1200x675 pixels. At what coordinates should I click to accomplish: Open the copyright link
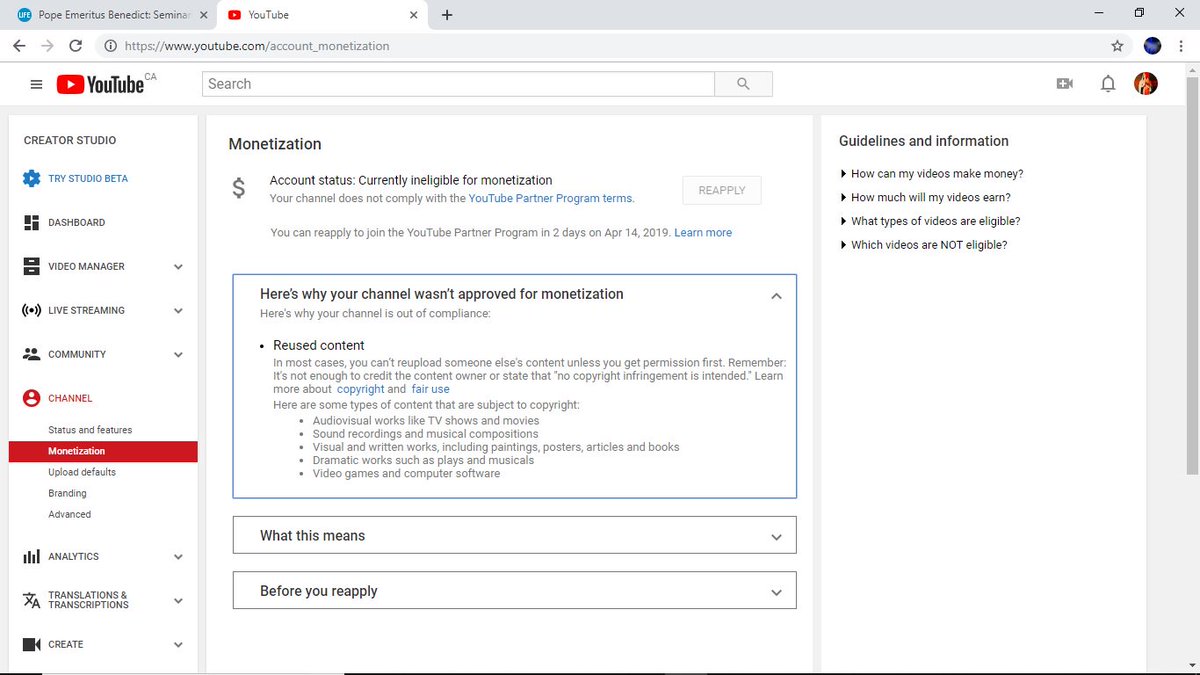coord(360,389)
